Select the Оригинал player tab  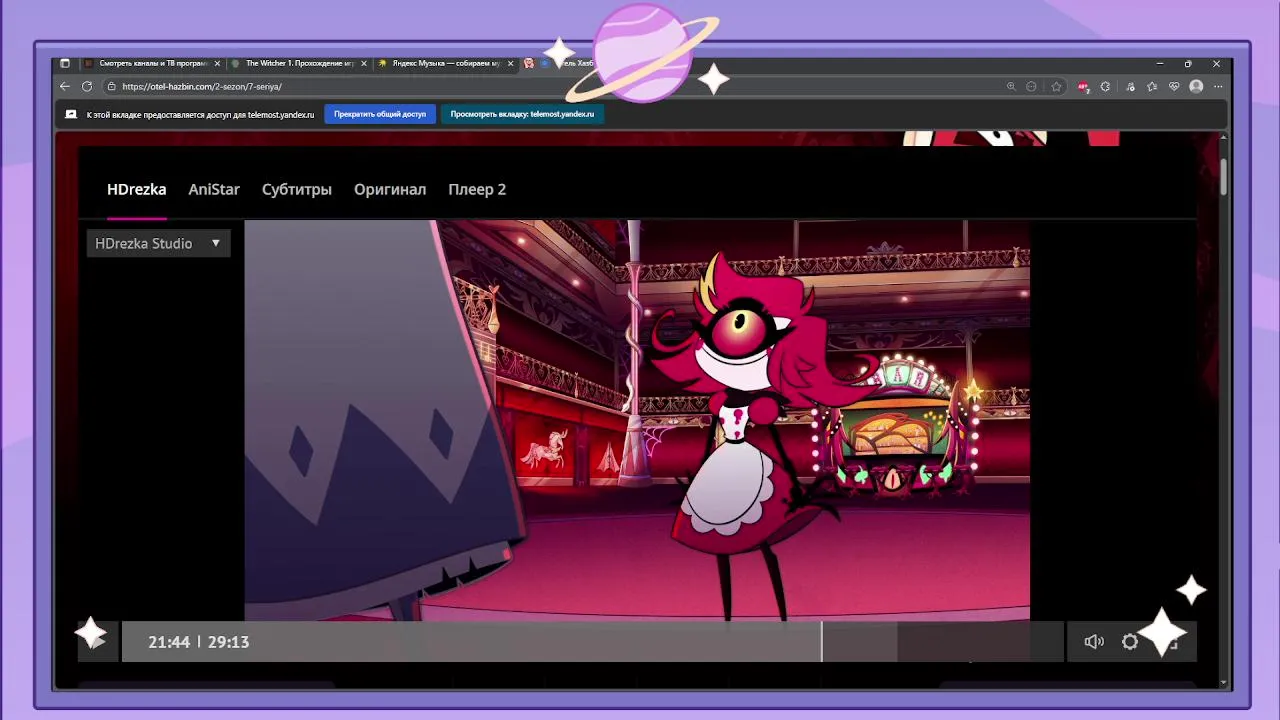click(x=390, y=189)
